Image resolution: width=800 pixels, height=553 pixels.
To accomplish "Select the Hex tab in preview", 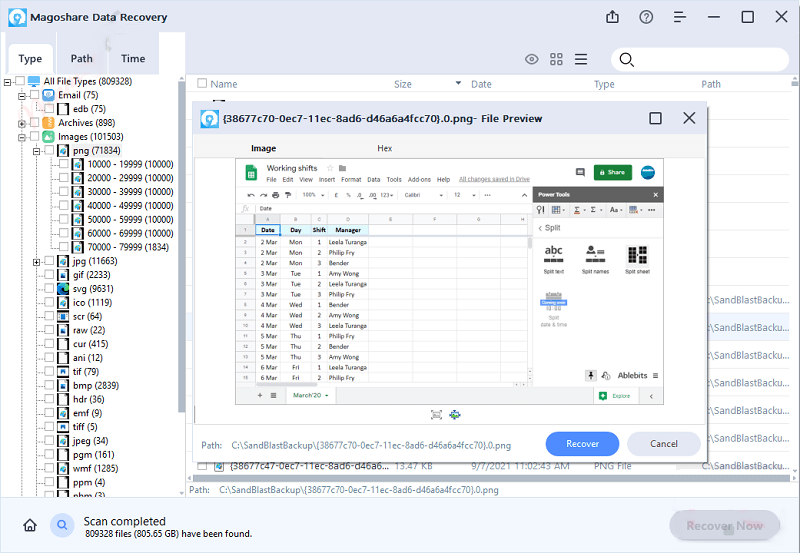I will coord(385,148).
